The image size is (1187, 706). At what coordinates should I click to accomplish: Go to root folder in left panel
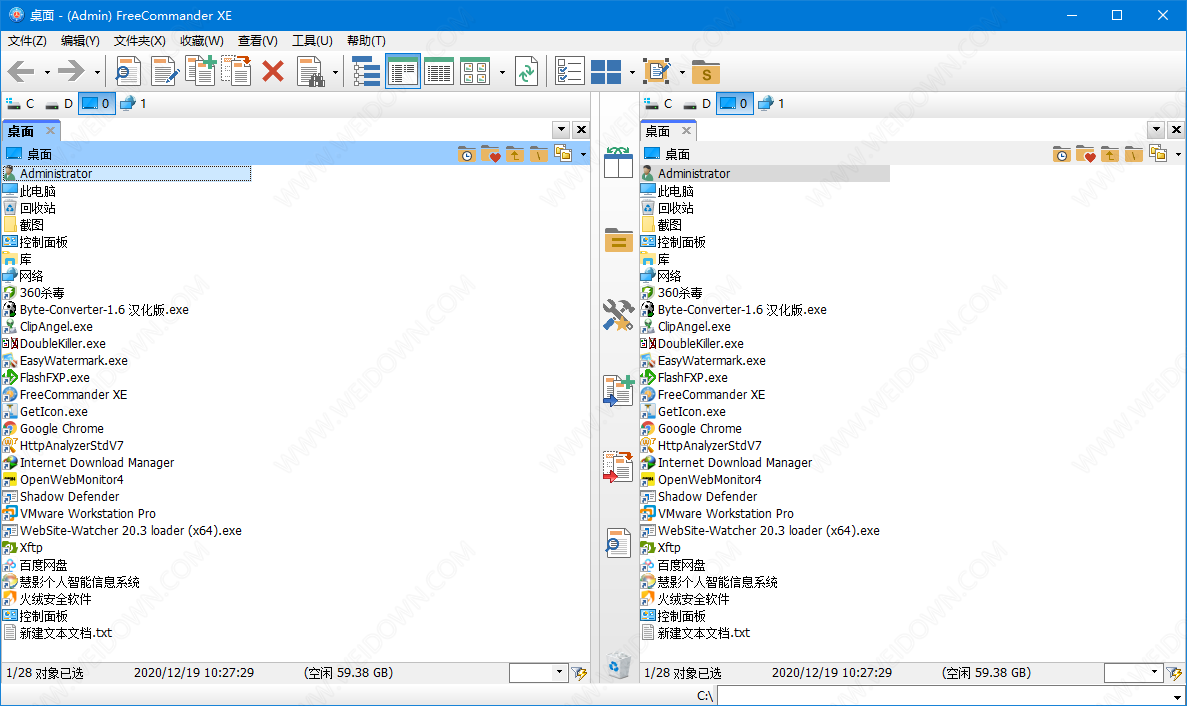coord(538,154)
